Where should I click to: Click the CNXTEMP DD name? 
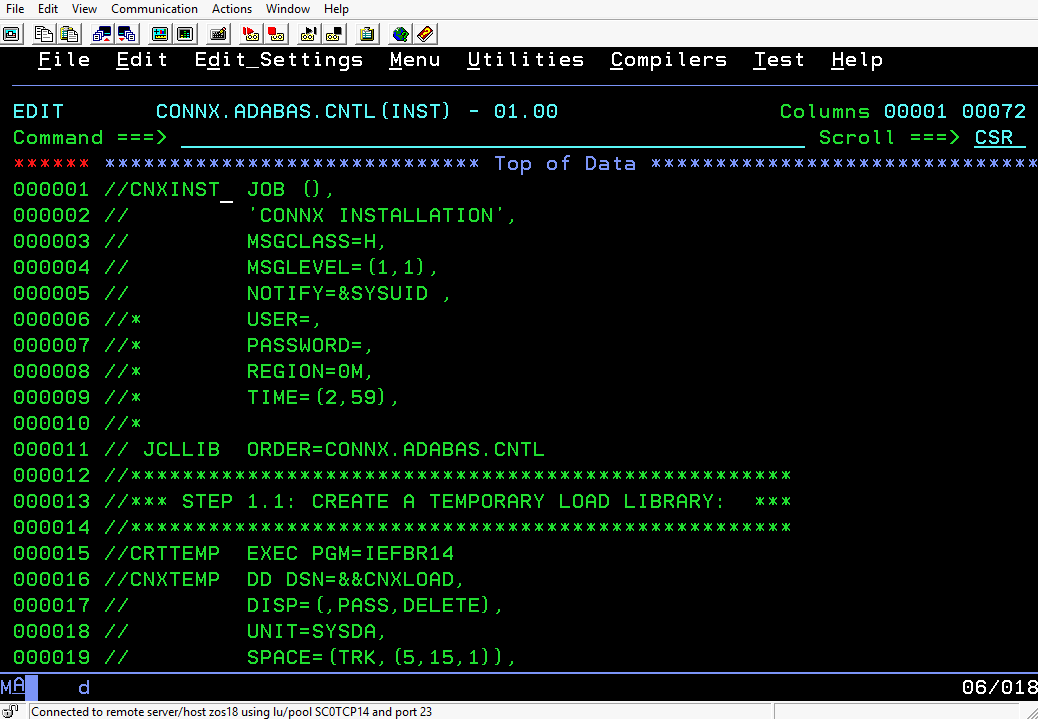point(175,579)
